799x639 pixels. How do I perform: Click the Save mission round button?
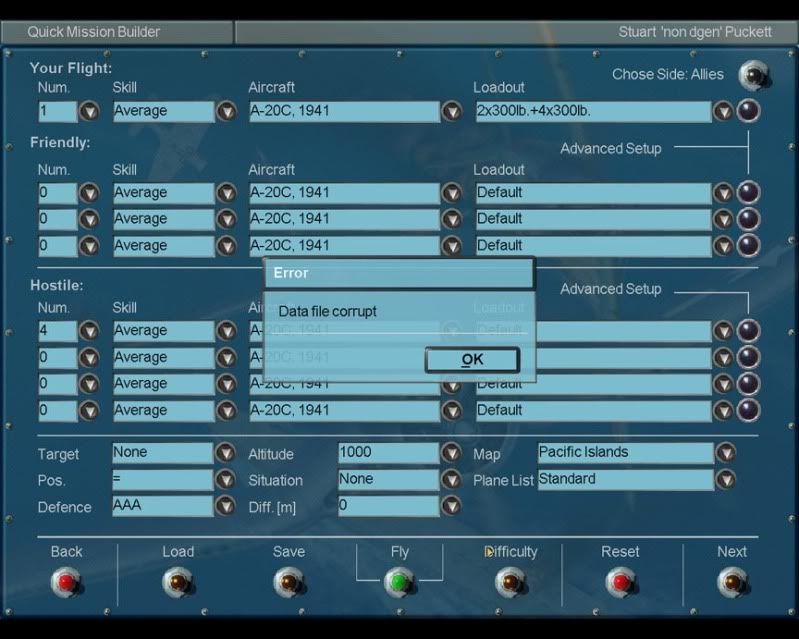tap(288, 582)
